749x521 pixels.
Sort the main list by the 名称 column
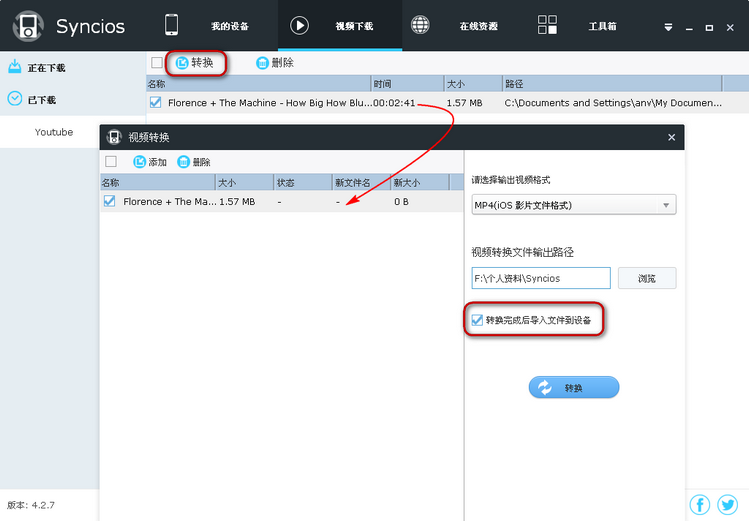point(258,84)
